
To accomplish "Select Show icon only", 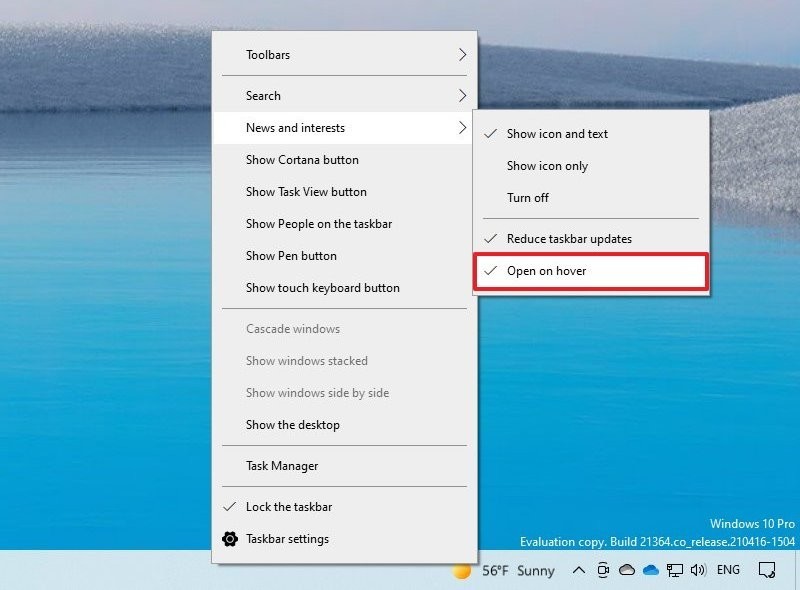I will (x=591, y=166).
